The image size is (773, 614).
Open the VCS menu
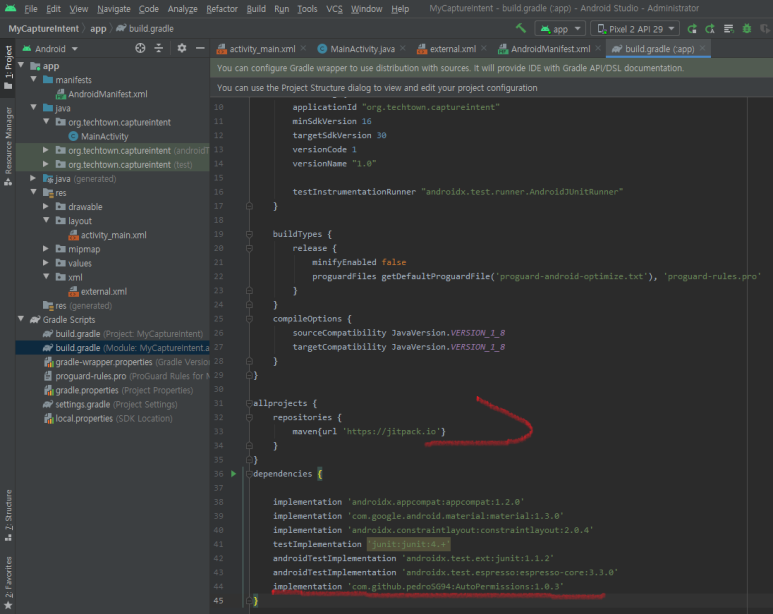pyautogui.click(x=334, y=9)
